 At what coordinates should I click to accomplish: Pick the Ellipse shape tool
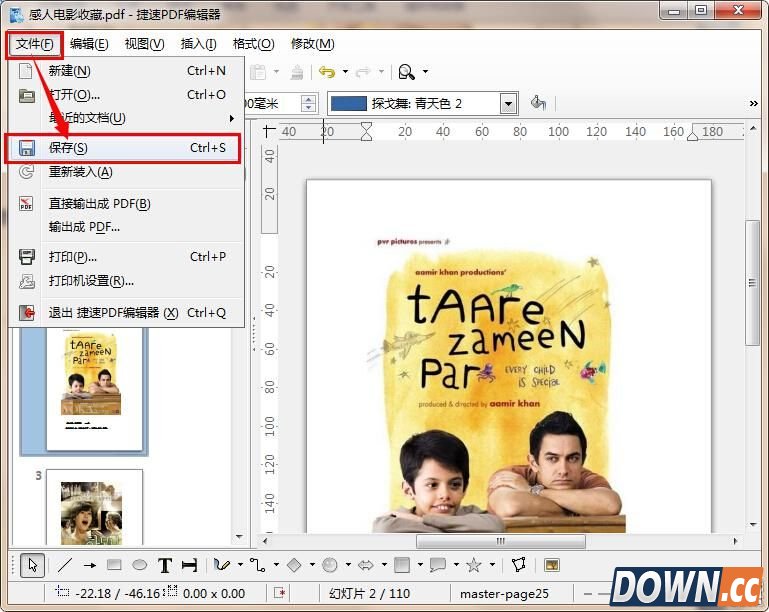[140, 565]
